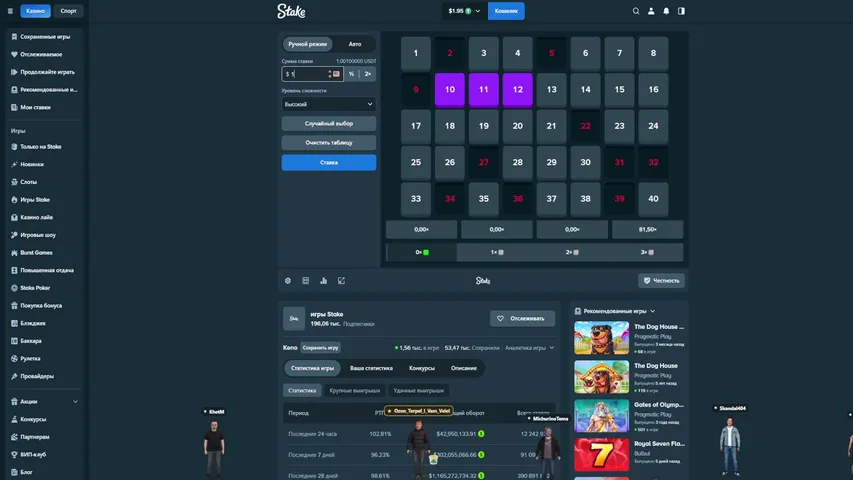Open game settings gear icon
853x480 pixels.
tap(288, 281)
